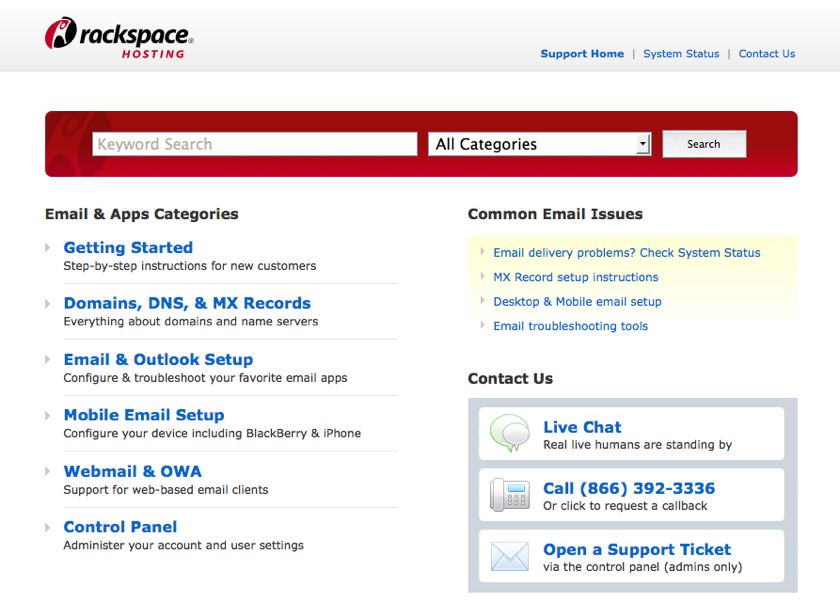Click Call (866) 392-3336 to request callback
This screenshot has width=840, height=602.
(628, 489)
